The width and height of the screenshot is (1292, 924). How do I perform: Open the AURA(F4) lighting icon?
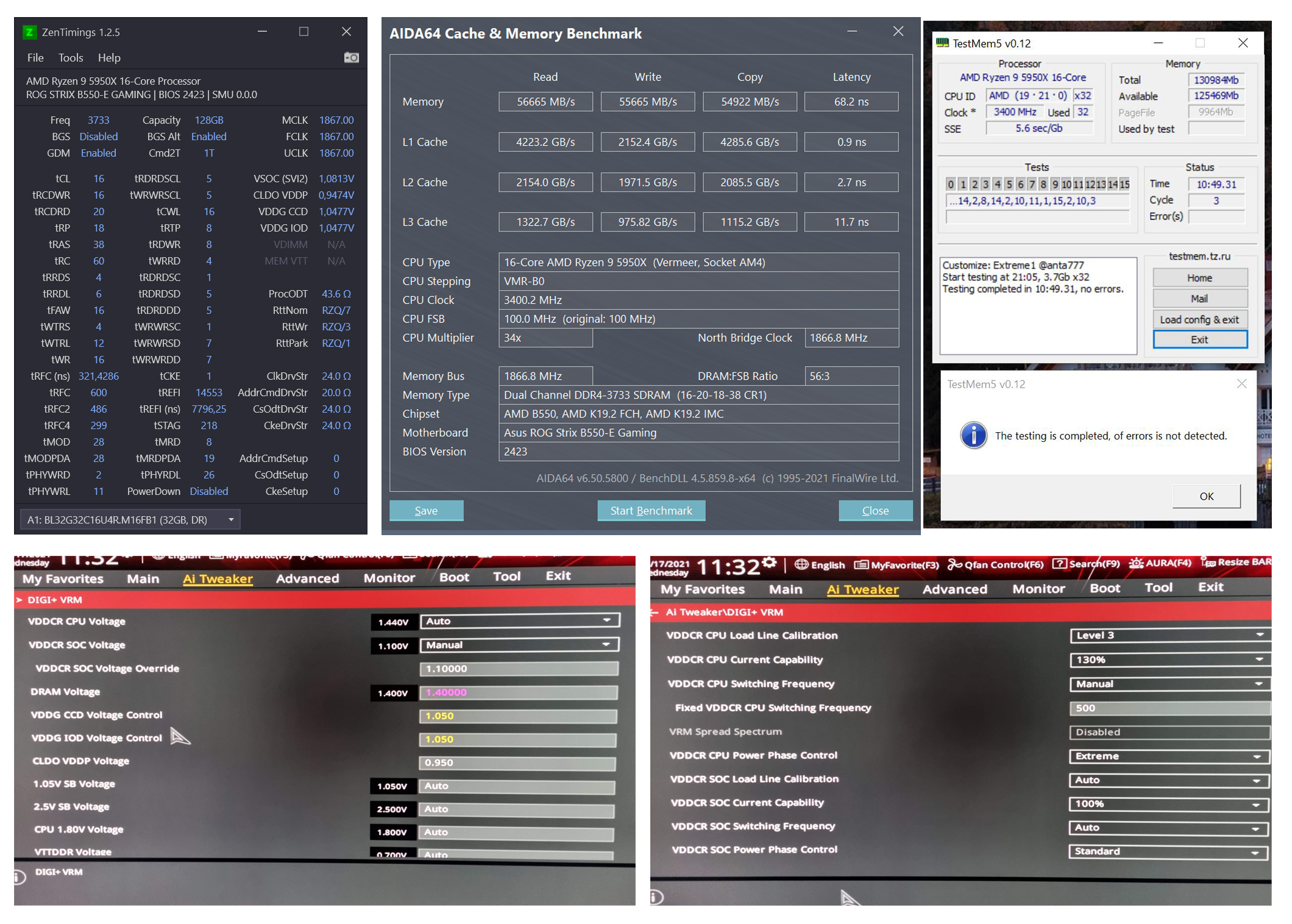[1136, 563]
